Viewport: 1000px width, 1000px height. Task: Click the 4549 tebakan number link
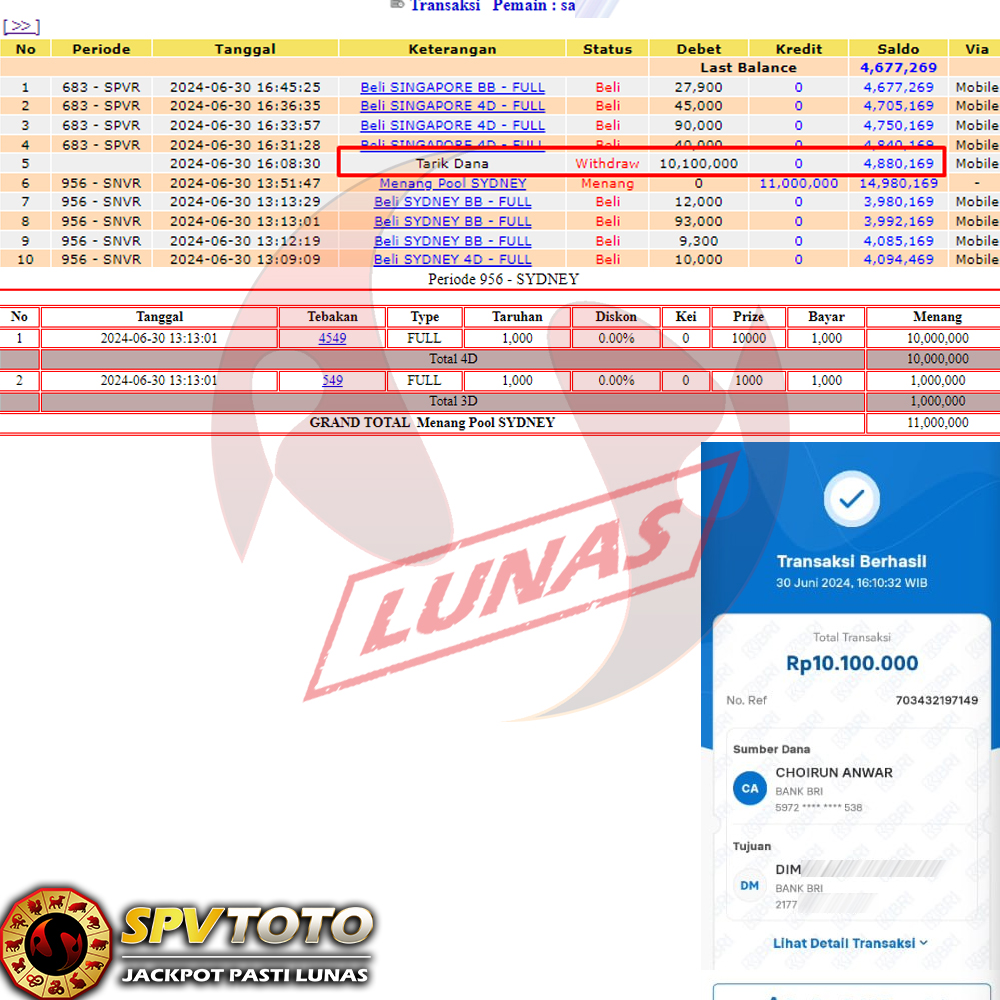332,338
